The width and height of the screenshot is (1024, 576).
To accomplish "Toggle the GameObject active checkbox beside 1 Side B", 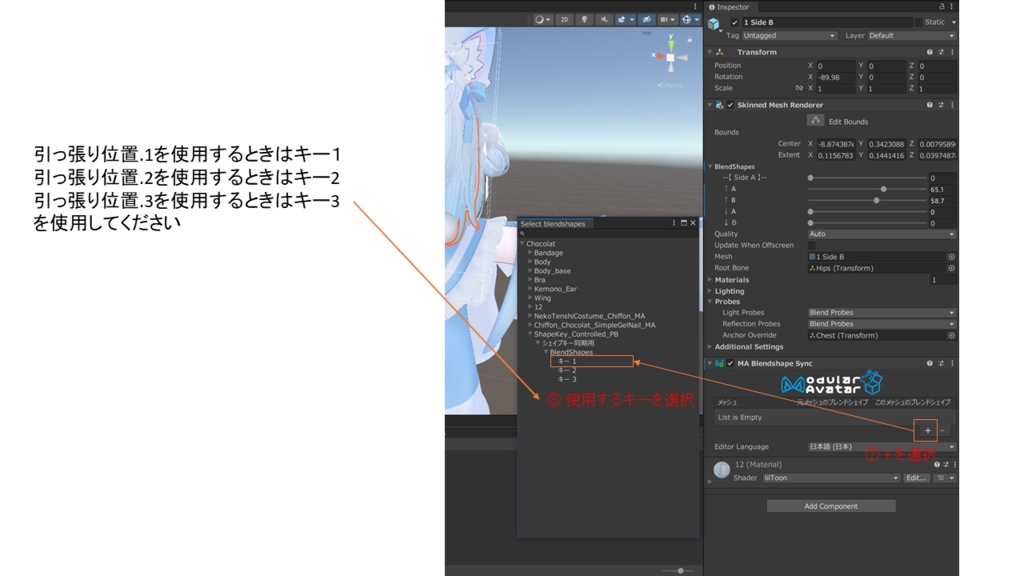I will pyautogui.click(x=735, y=22).
